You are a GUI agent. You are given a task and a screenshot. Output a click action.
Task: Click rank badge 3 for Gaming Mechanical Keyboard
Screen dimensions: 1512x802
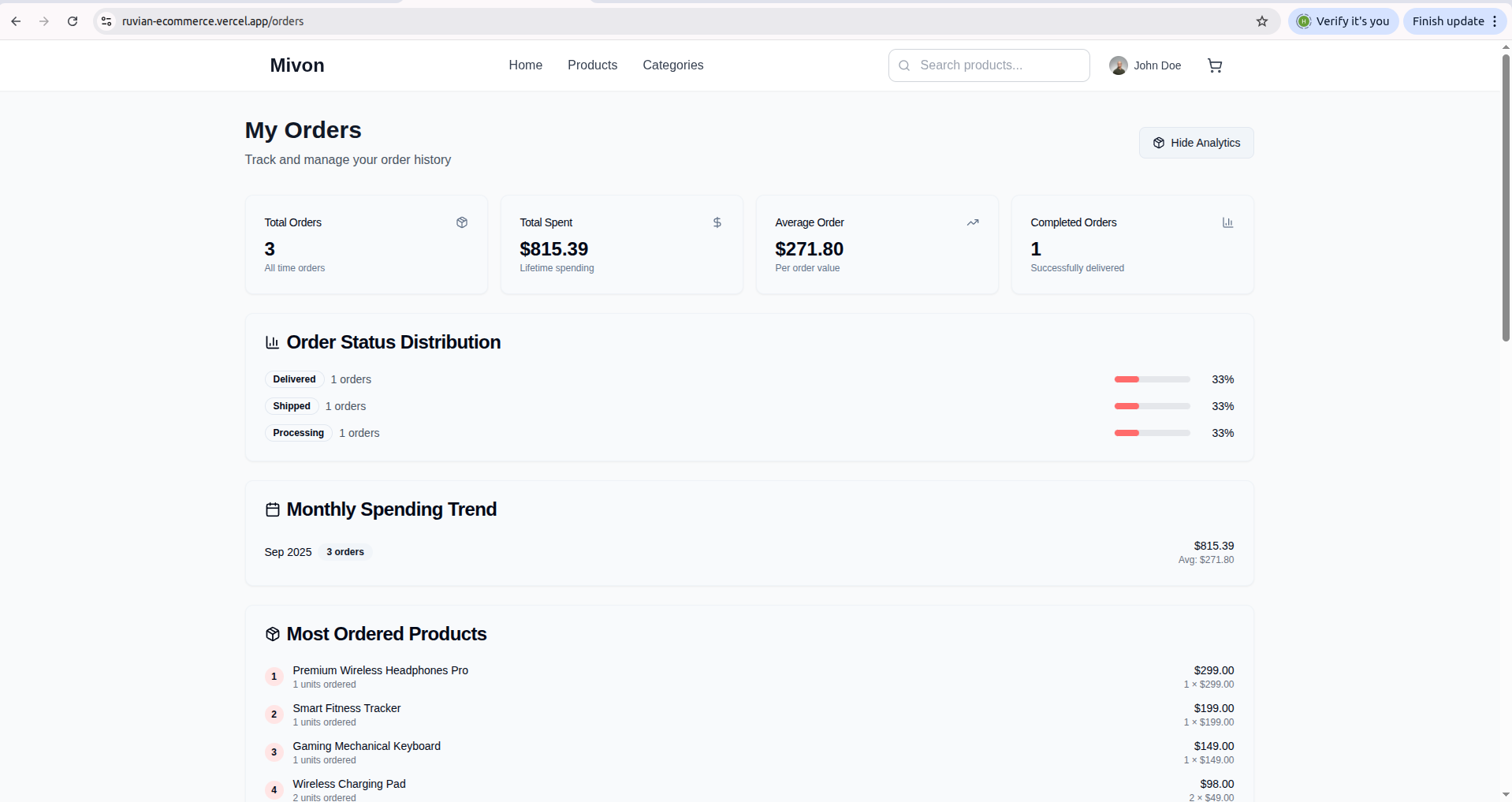pos(274,752)
